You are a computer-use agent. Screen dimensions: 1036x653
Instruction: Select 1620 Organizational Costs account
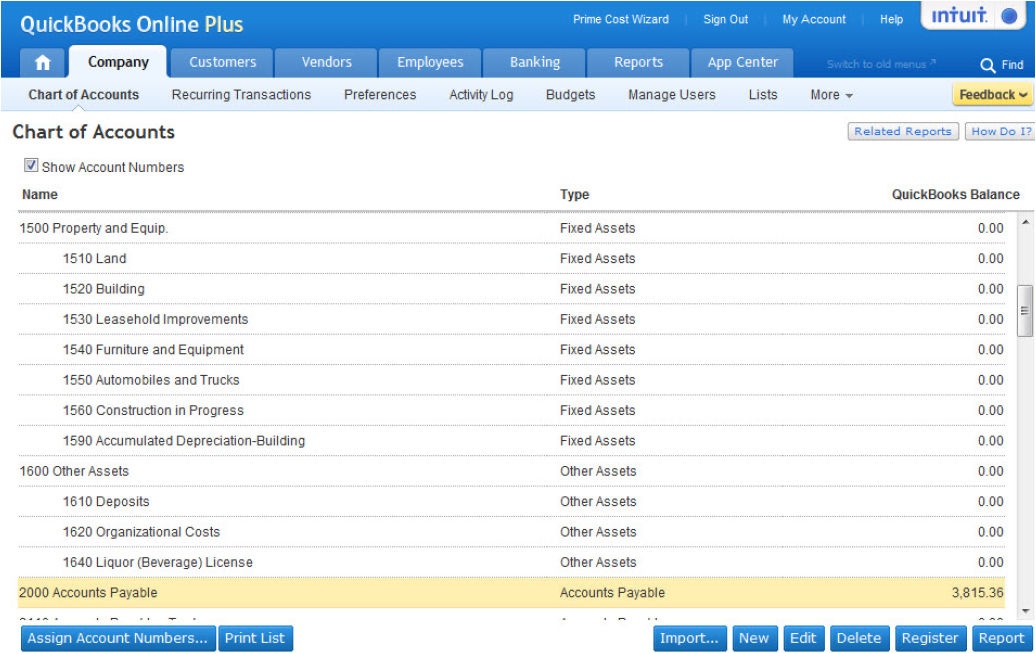coord(511,532)
